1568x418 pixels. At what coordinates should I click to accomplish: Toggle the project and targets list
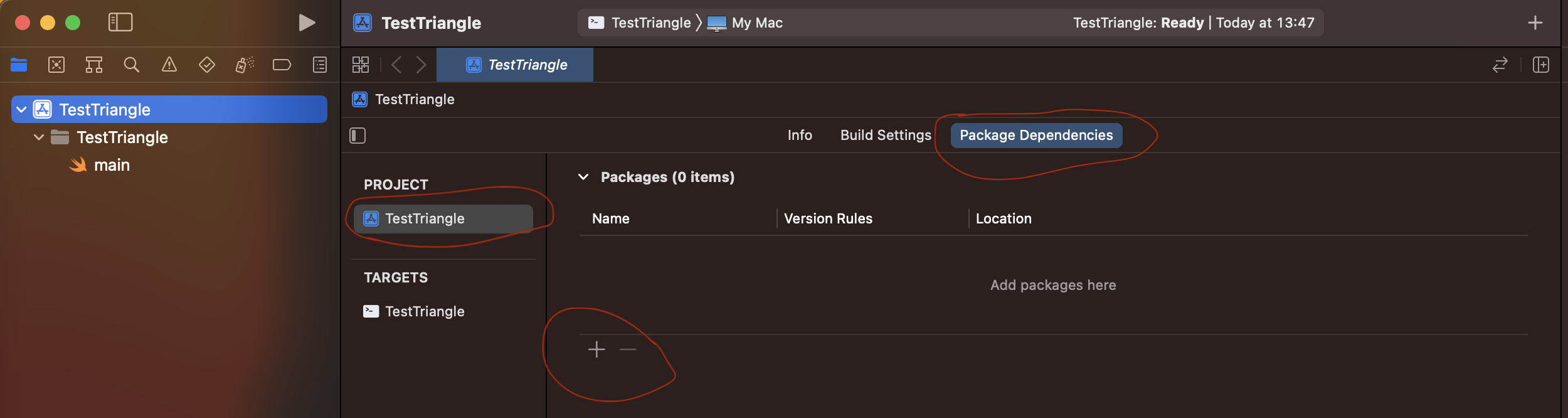(x=358, y=136)
